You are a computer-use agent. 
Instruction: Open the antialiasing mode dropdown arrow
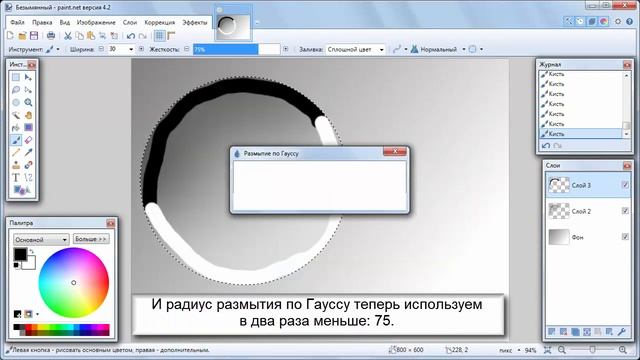[x=406, y=49]
